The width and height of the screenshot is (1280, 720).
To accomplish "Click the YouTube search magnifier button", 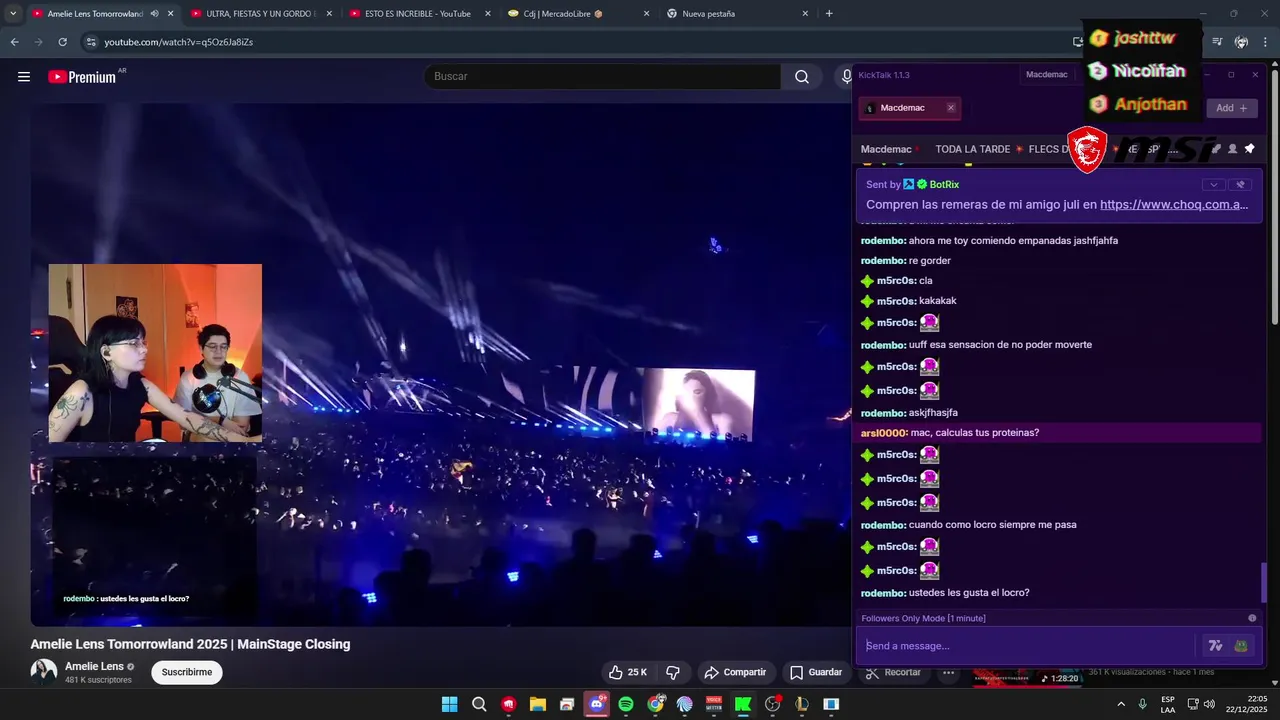I will point(802,77).
